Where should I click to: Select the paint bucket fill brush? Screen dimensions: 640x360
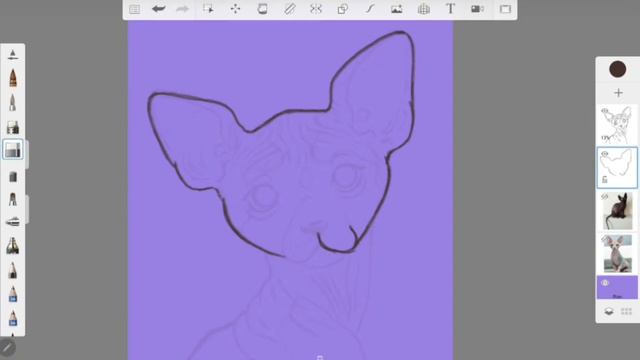(x=13, y=127)
